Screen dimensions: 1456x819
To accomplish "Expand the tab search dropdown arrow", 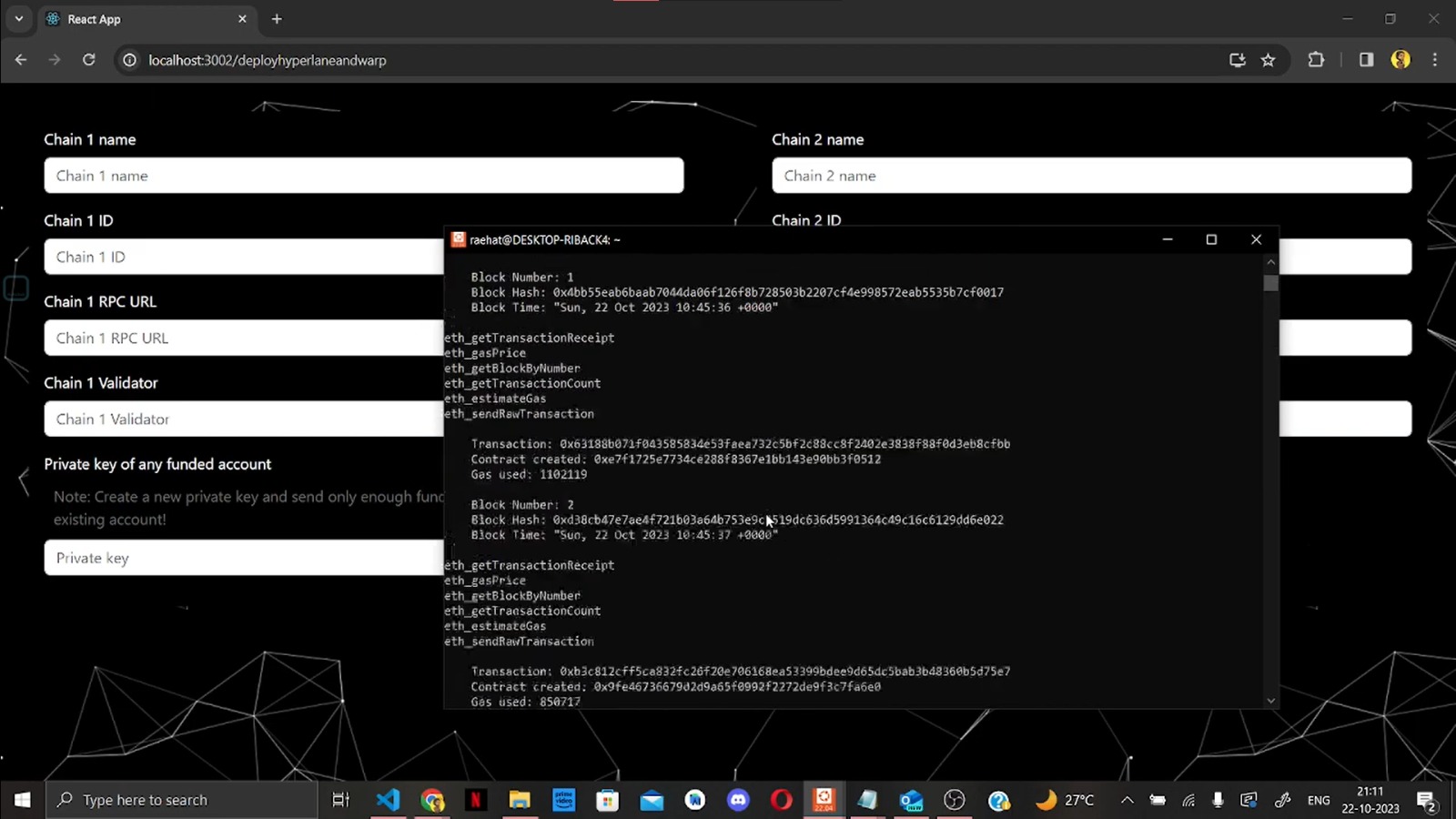I will point(18,19).
